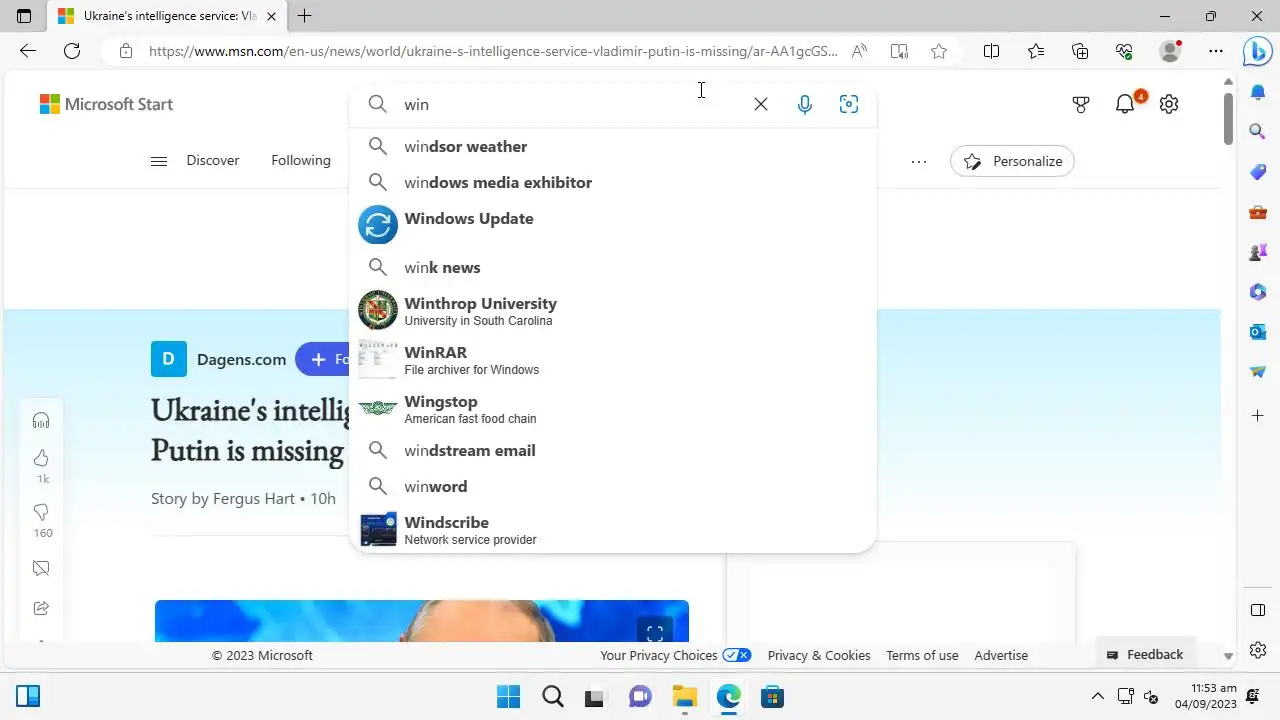Open File Explorer on taskbar
The width and height of the screenshot is (1280, 720).
click(x=684, y=696)
